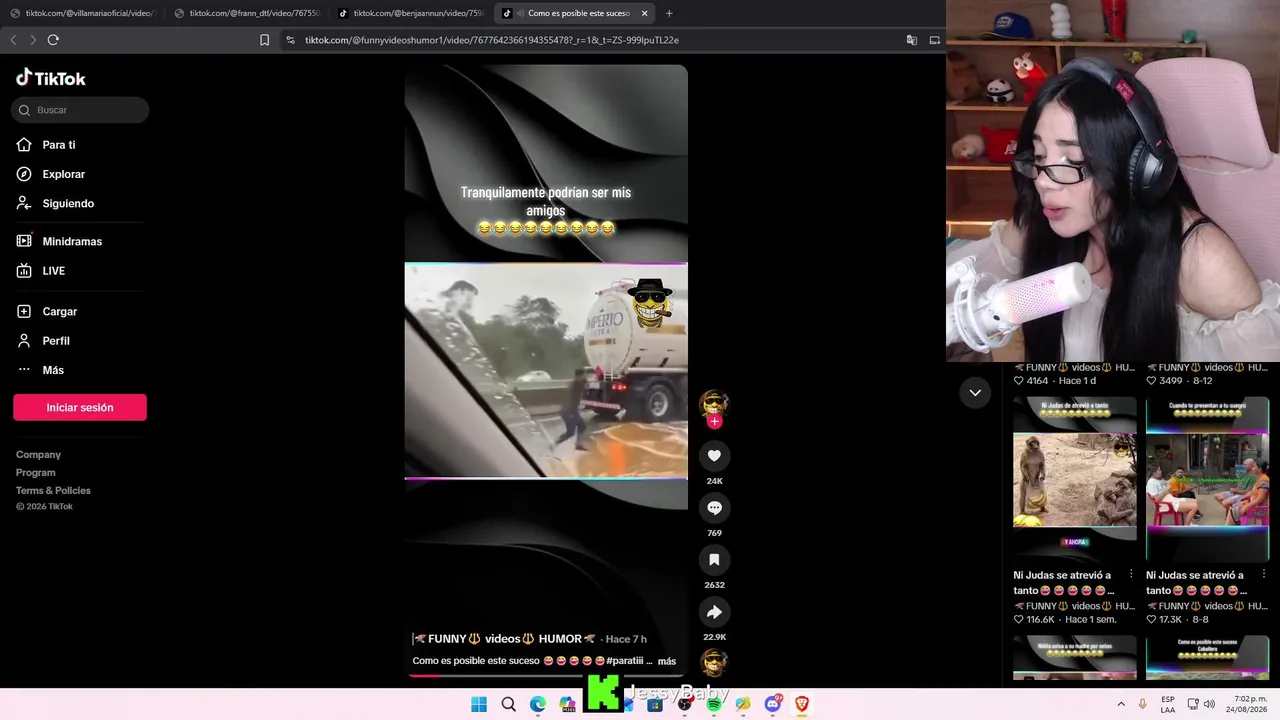Click the video title above 116.6K likes

(x=1064, y=583)
